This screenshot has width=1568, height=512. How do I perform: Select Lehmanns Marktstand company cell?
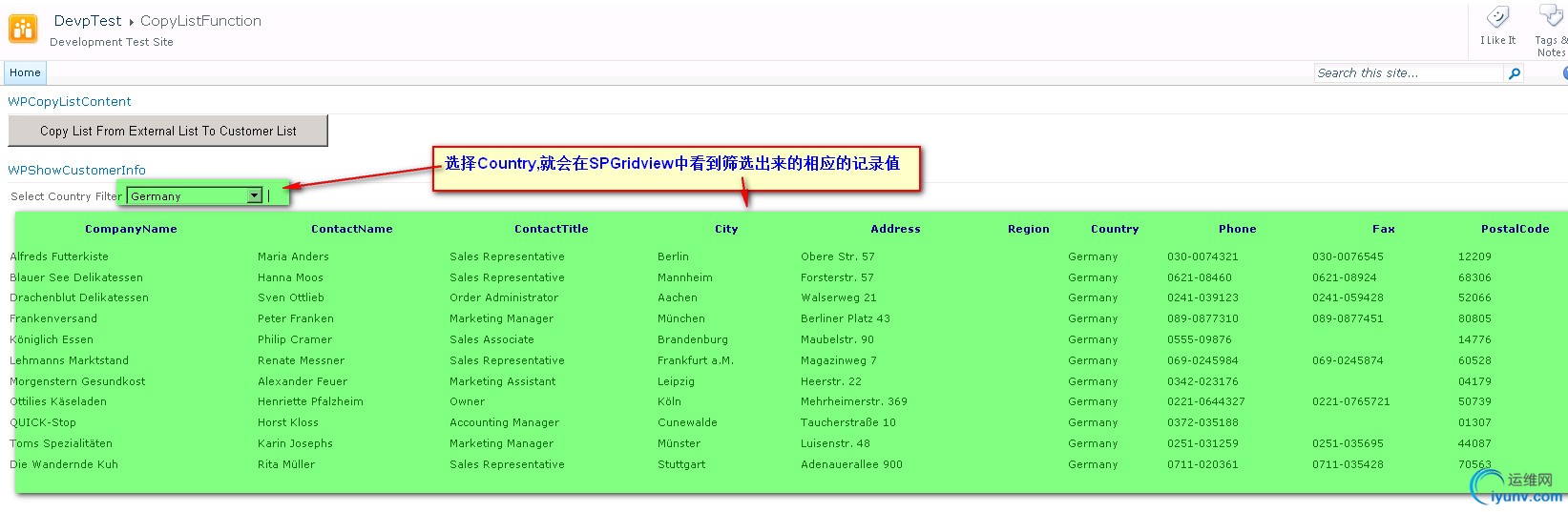coord(69,360)
